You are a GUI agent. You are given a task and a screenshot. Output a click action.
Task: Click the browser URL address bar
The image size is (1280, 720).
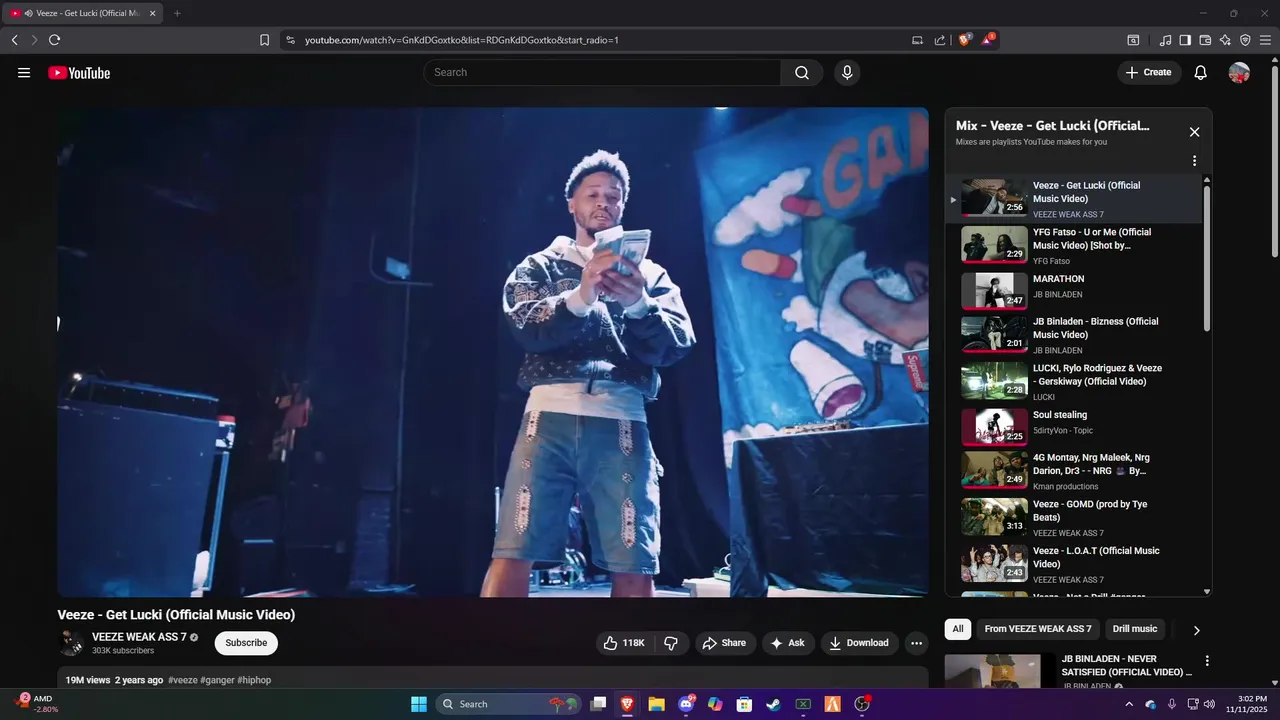click(600, 40)
